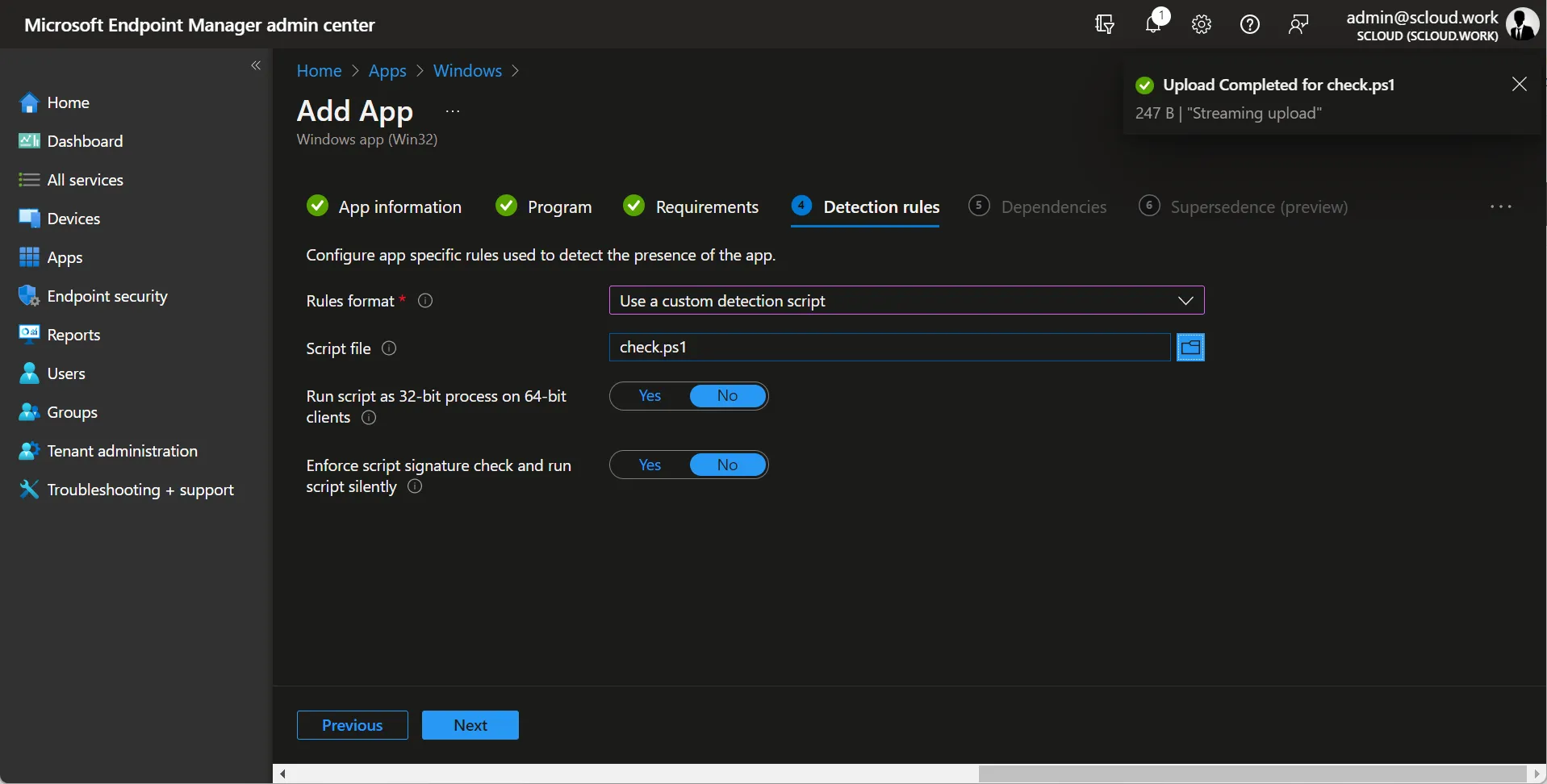Screen dimensions: 1547x784
Task: Follow the Windows breadcrumb link
Action: (x=467, y=71)
